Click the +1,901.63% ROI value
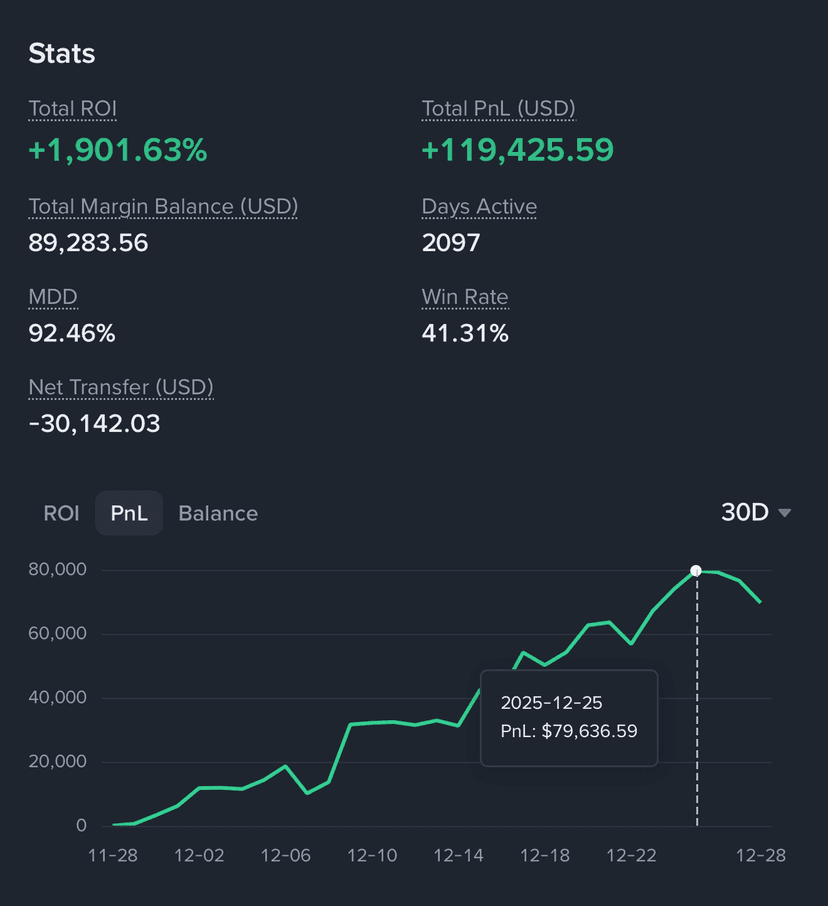828x906 pixels. pos(118,150)
